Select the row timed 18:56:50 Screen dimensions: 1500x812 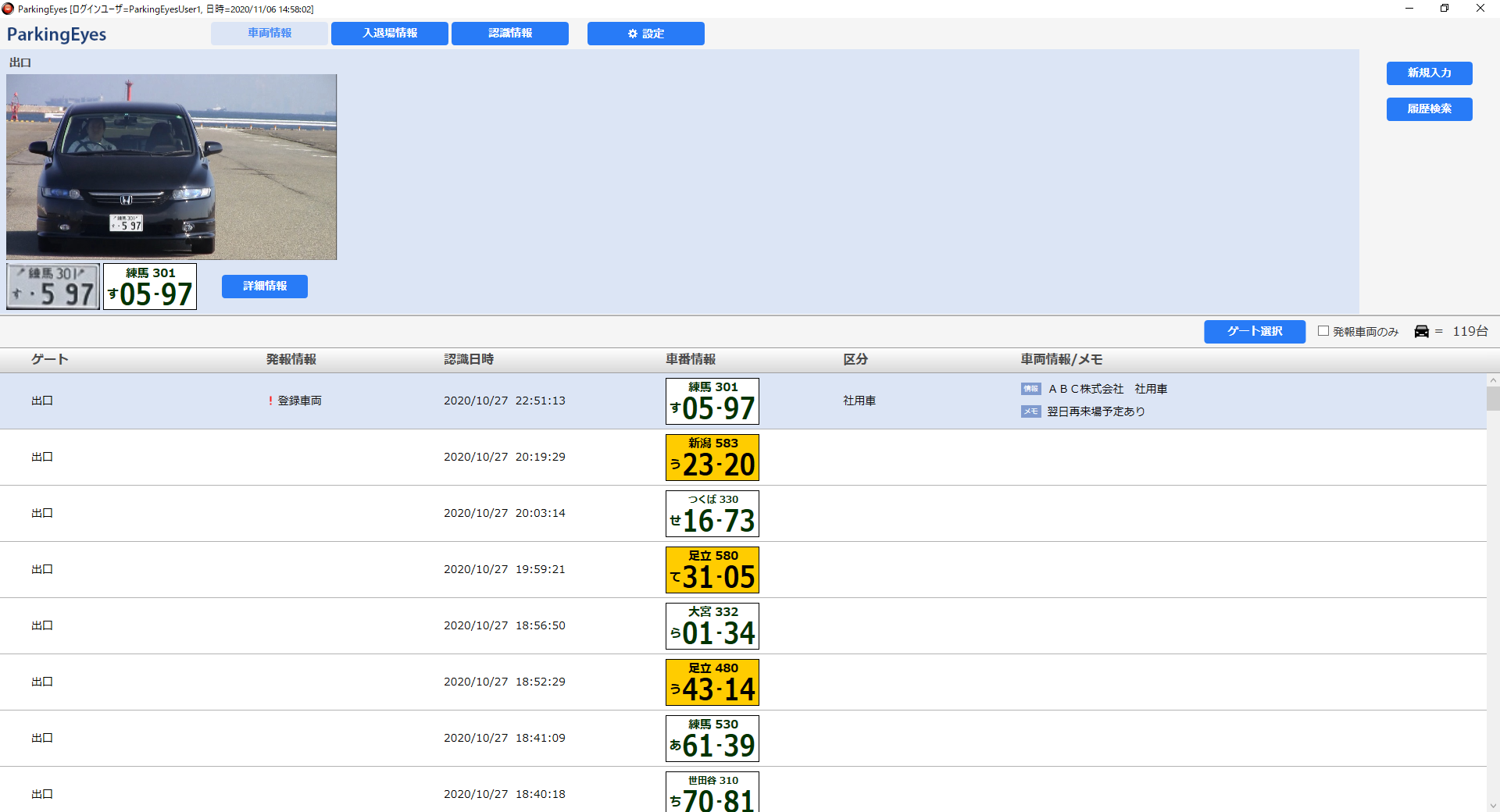coord(743,626)
